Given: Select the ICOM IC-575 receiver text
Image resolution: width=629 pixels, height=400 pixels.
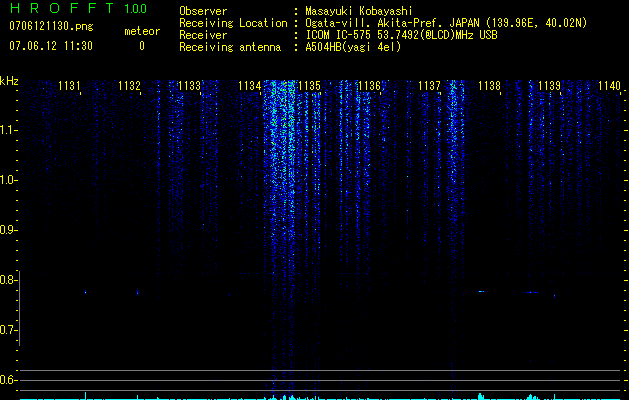Looking at the screenshot, I should 401,35.
